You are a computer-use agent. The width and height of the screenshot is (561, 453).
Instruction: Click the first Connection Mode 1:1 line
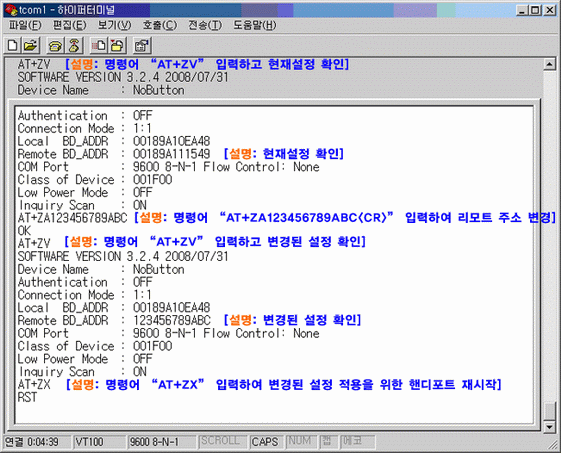(84, 128)
